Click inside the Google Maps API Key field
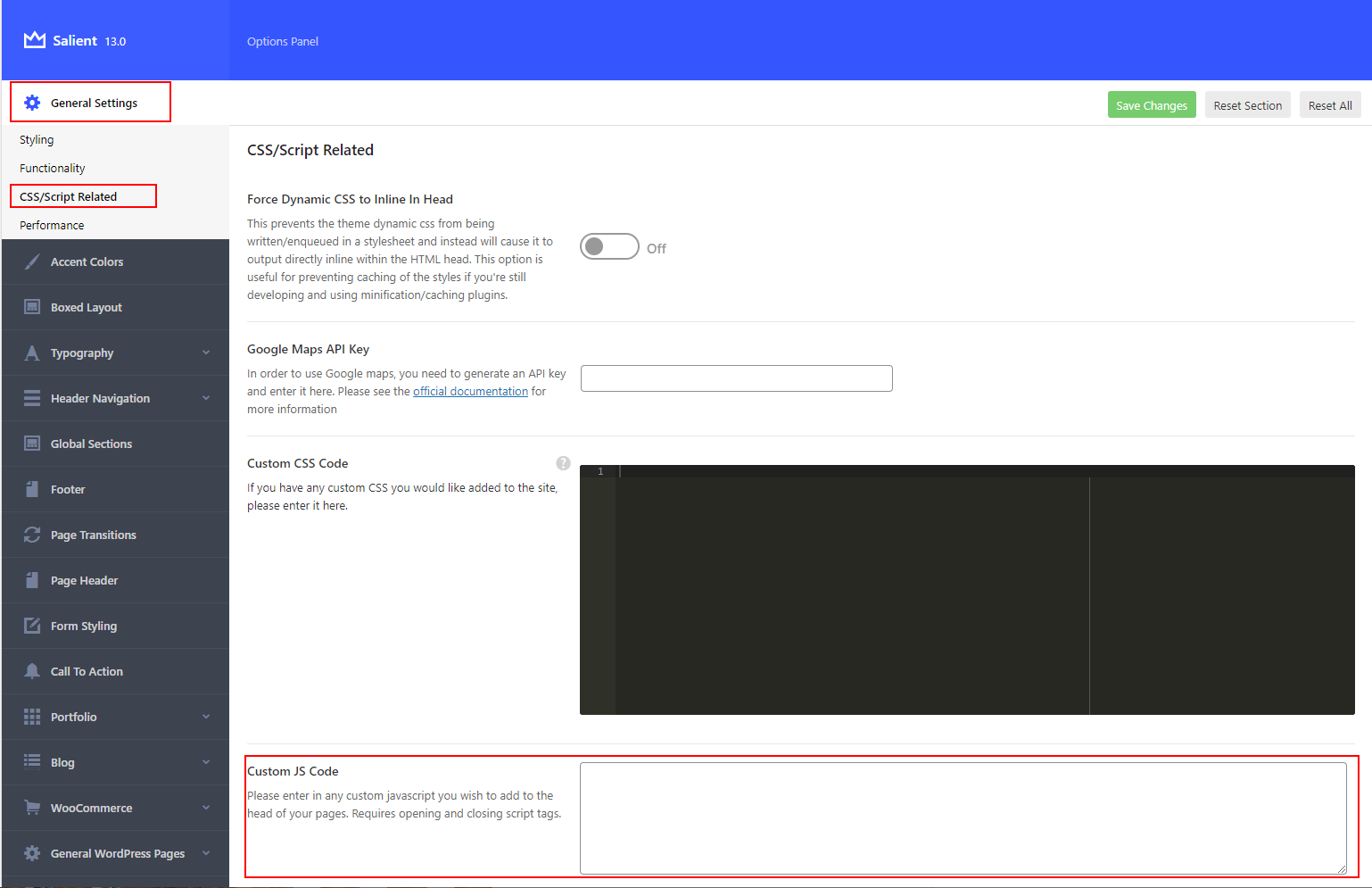1372x888 pixels. click(x=736, y=378)
